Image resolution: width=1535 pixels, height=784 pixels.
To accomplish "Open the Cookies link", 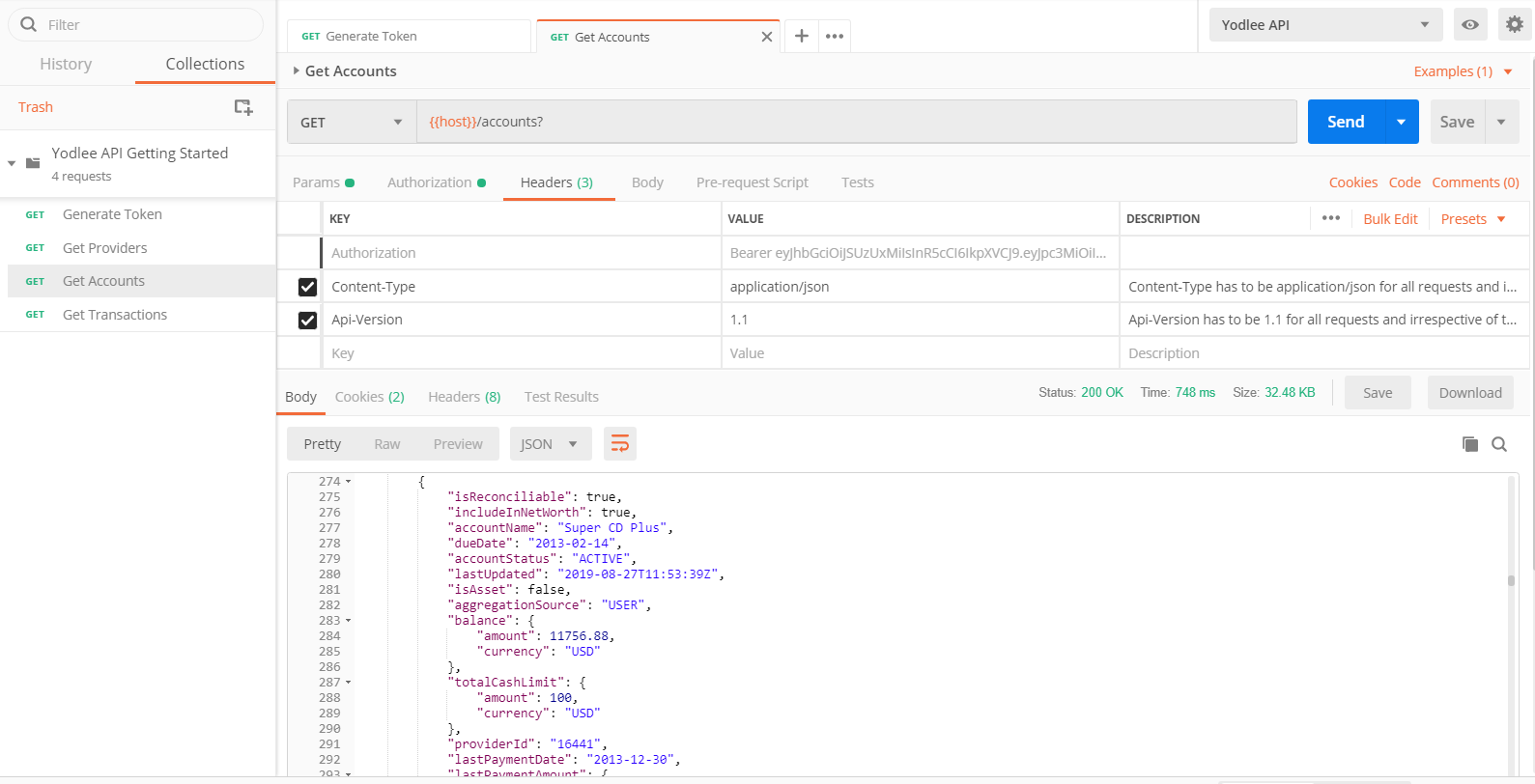I will point(1353,182).
